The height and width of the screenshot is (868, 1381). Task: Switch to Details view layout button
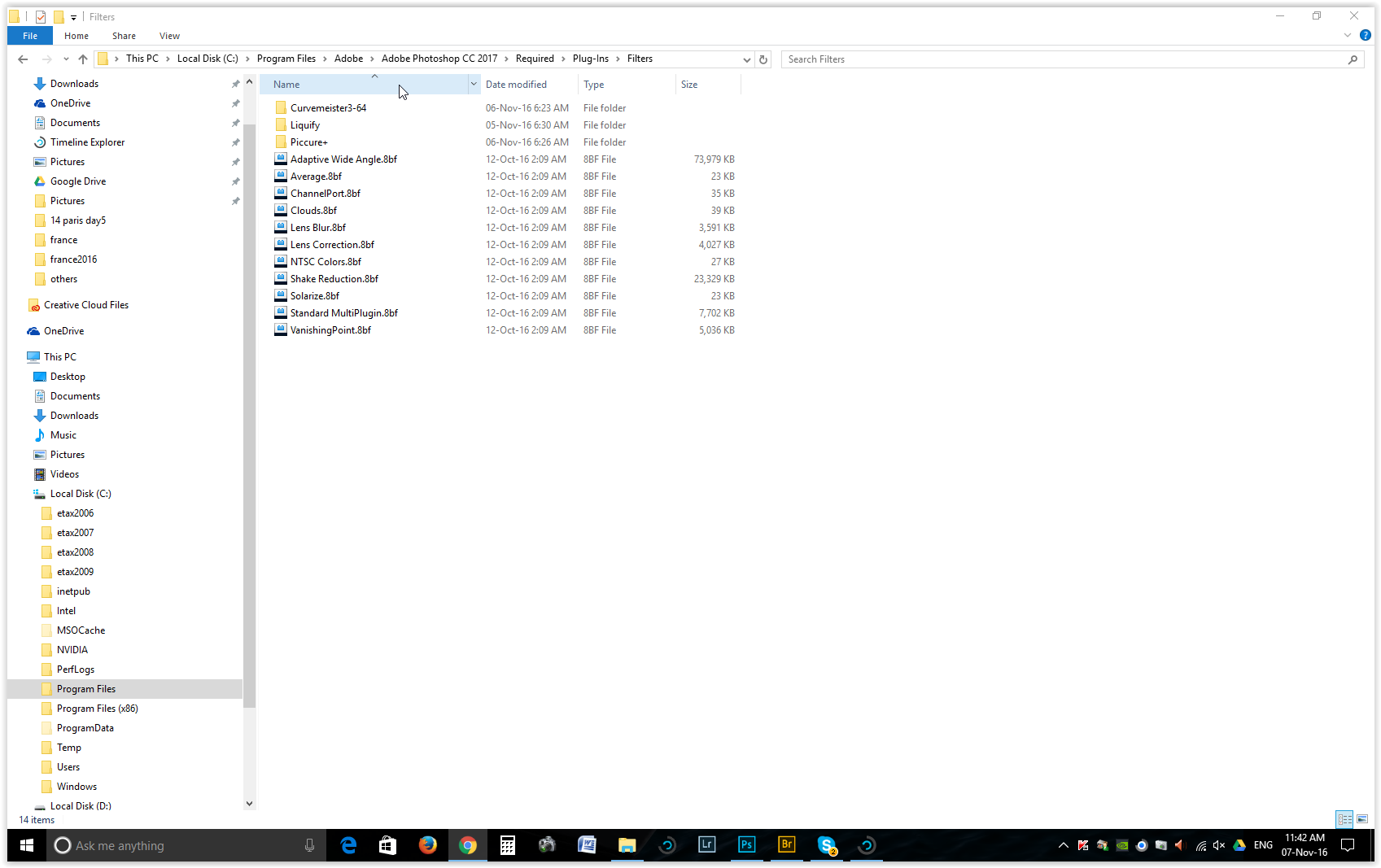click(1344, 819)
